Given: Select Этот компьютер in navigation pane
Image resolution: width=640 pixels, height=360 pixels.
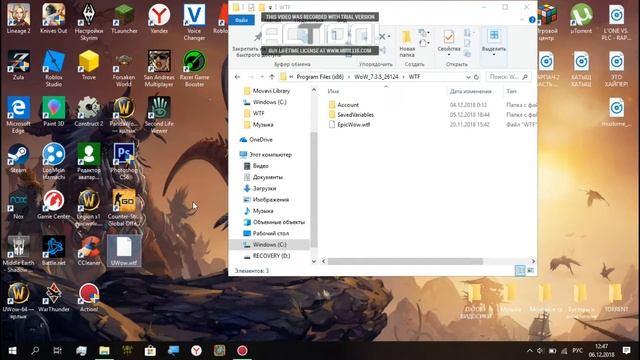Looking at the screenshot, I should [270, 155].
